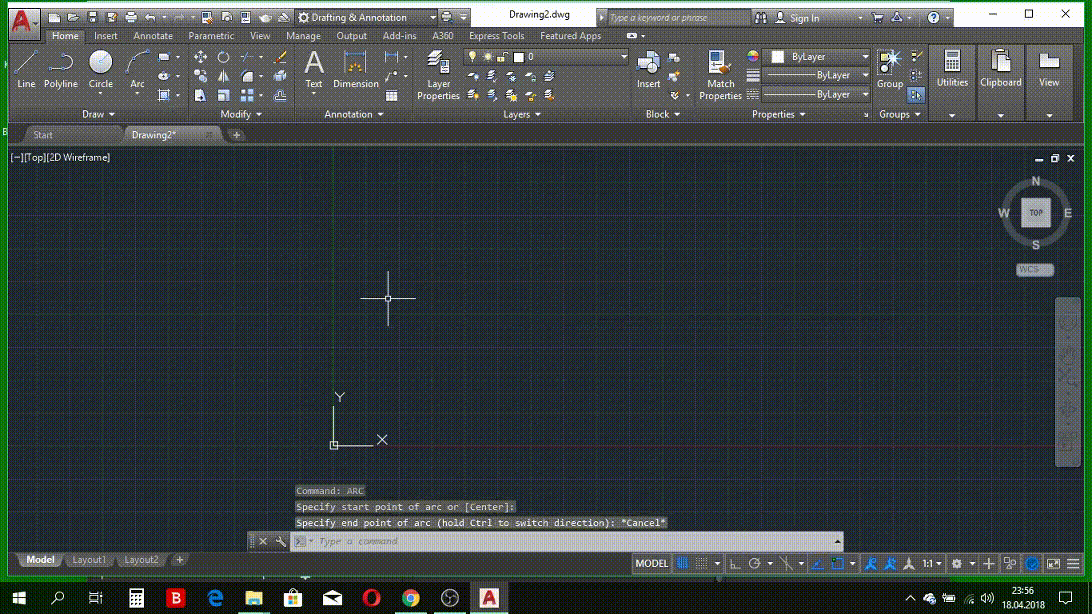This screenshot has height=614, width=1092.
Task: Click the WCS coordinate system button
Action: (x=1034, y=269)
